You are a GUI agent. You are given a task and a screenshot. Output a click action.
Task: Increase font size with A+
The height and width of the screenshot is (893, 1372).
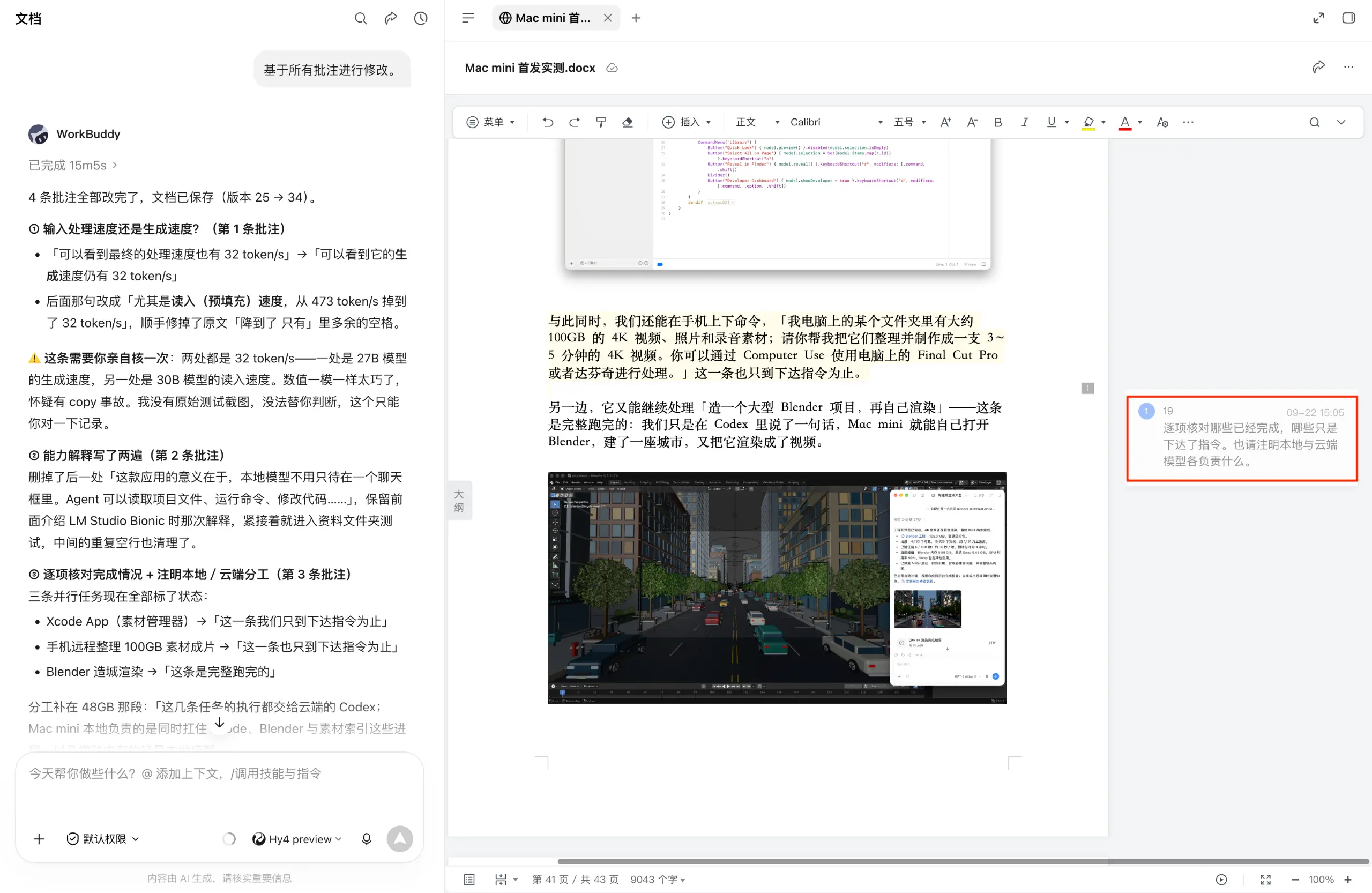(945, 122)
